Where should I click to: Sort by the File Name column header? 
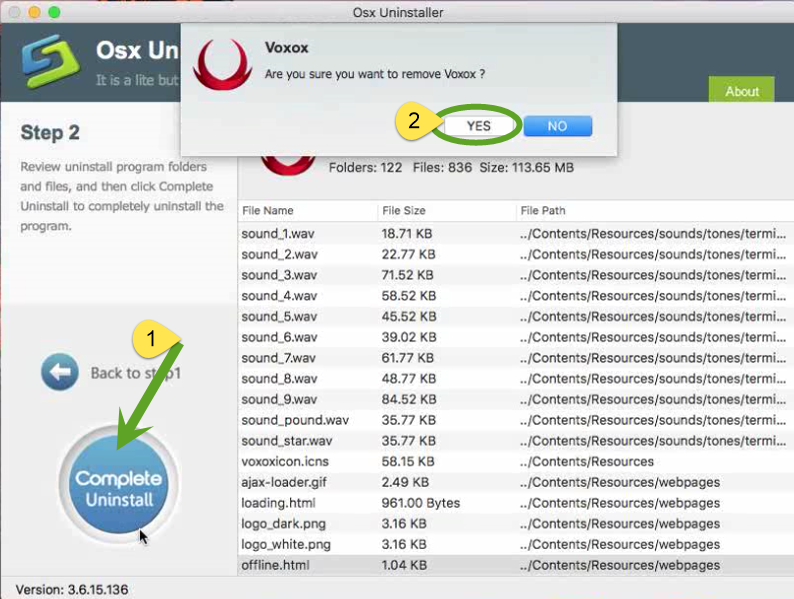307,211
